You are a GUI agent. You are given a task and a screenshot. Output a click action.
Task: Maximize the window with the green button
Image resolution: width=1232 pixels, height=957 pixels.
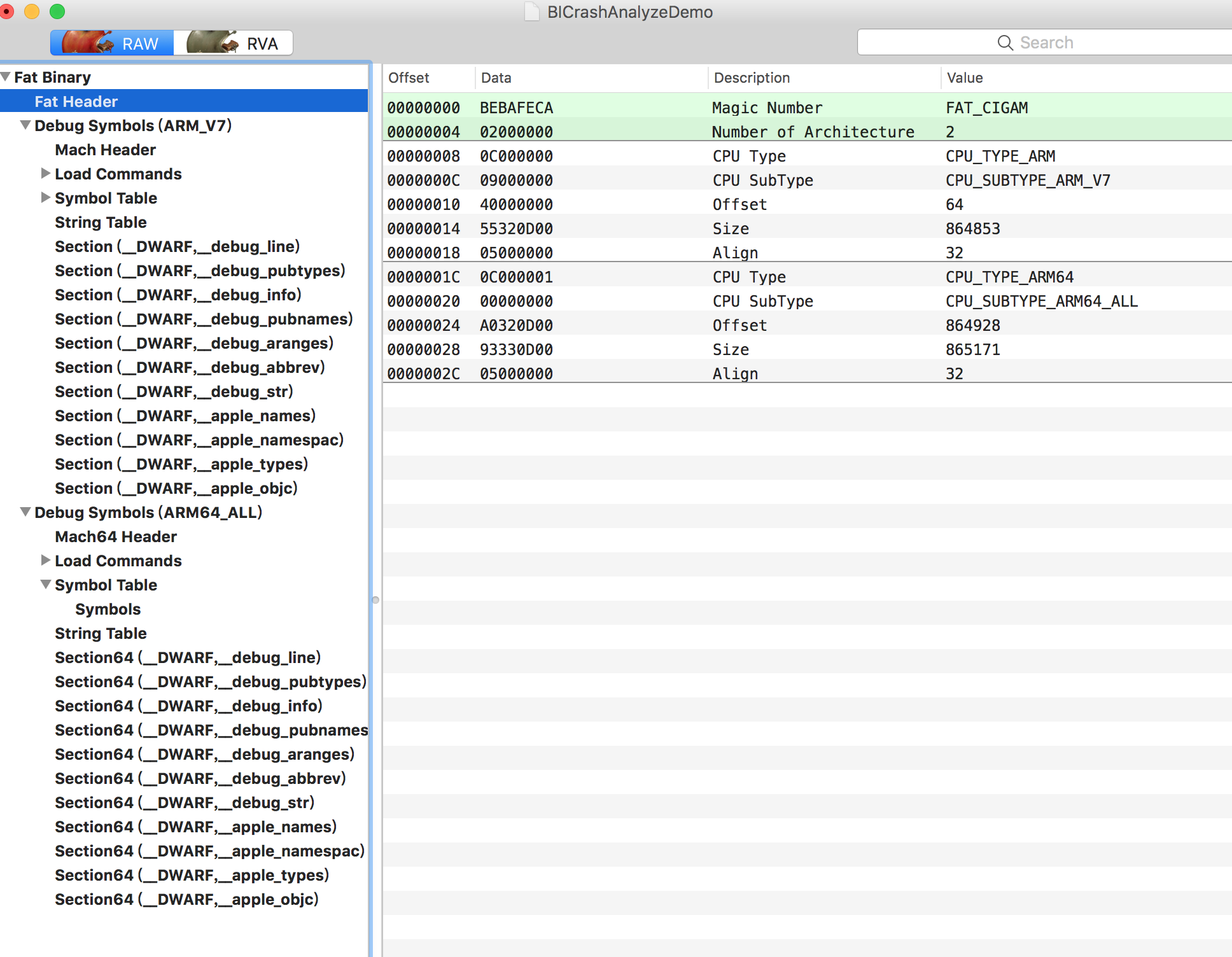[57, 11]
